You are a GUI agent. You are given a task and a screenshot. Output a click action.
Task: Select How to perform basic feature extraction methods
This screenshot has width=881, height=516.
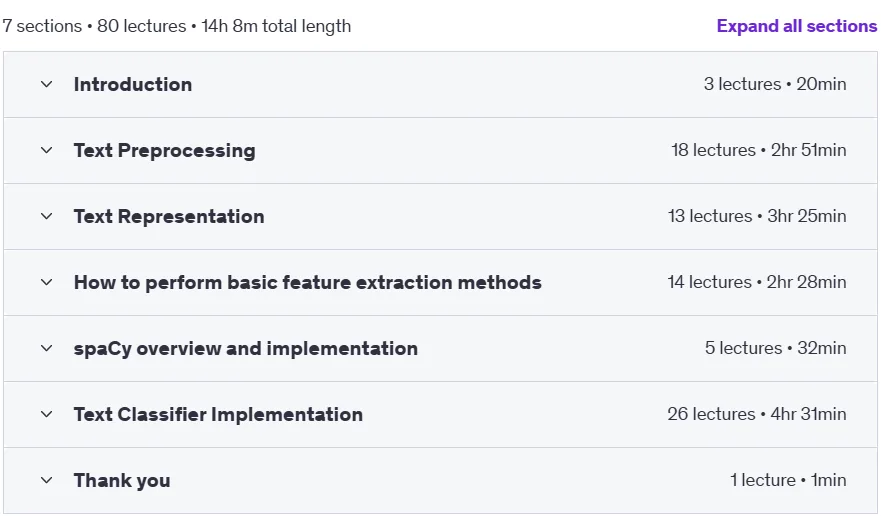click(x=308, y=282)
